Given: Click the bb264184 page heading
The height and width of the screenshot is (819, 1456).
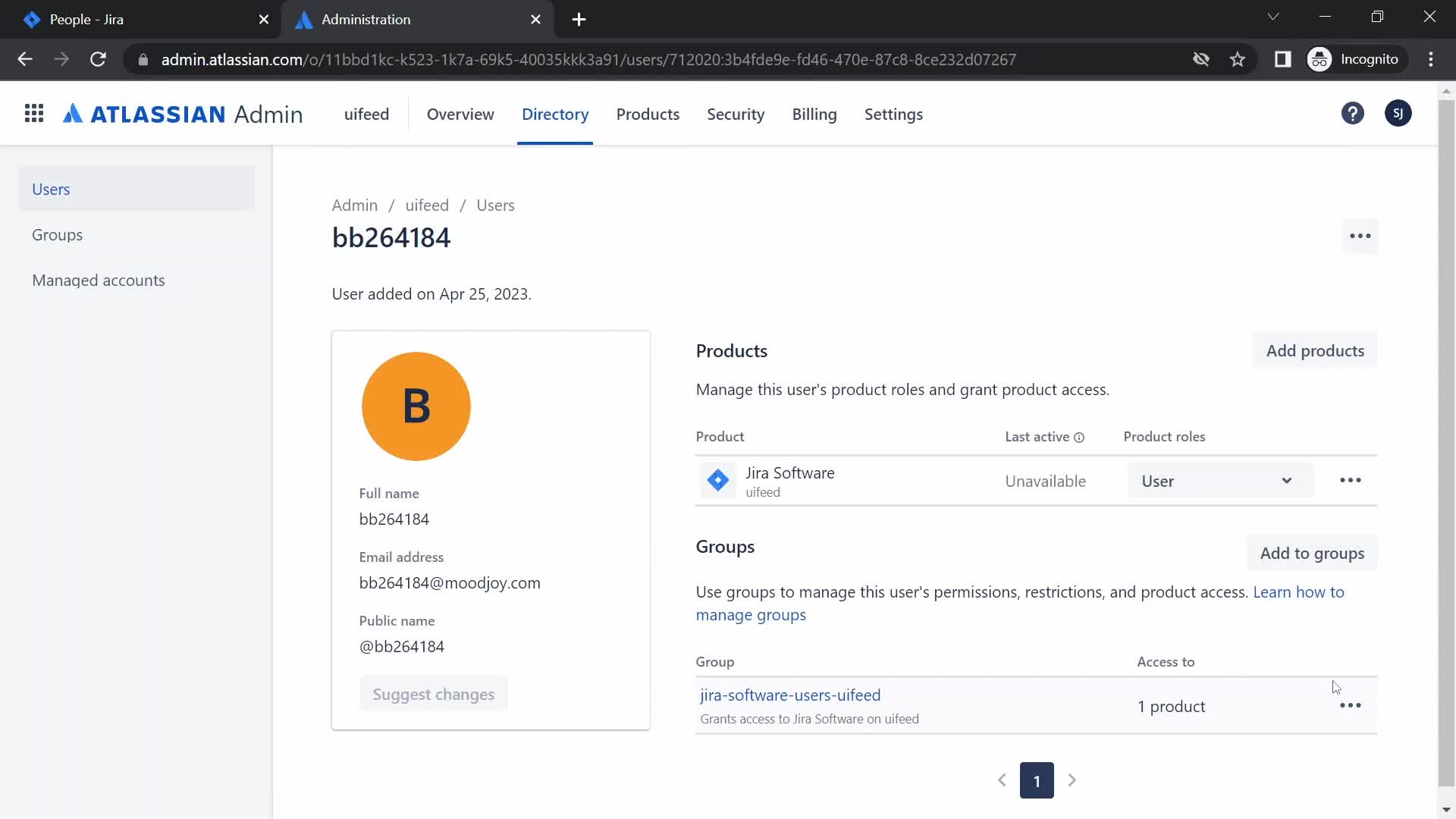Looking at the screenshot, I should [x=391, y=238].
